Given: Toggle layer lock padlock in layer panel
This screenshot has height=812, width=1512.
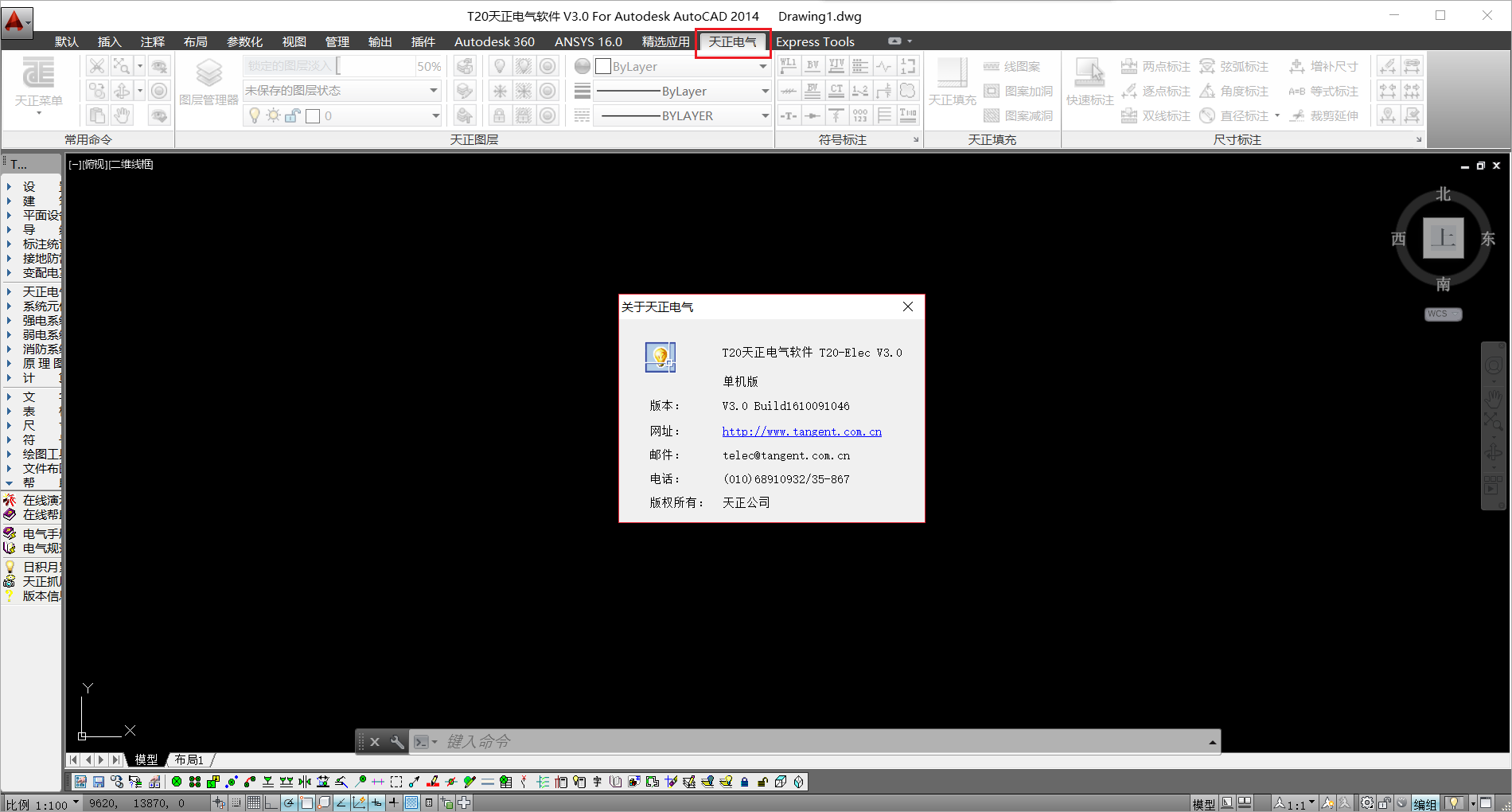Looking at the screenshot, I should [x=291, y=115].
